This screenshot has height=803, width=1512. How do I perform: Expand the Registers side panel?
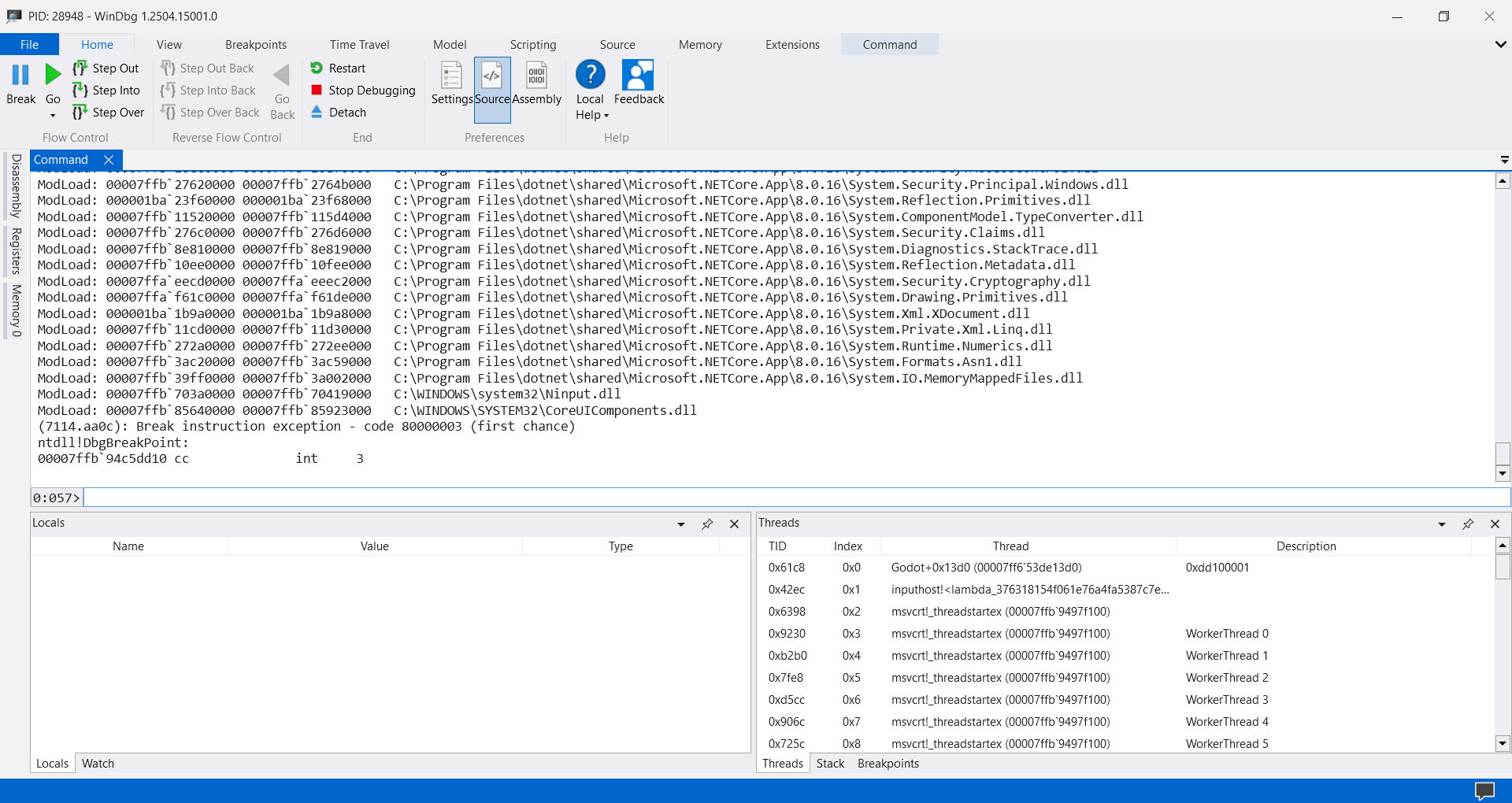coord(15,251)
